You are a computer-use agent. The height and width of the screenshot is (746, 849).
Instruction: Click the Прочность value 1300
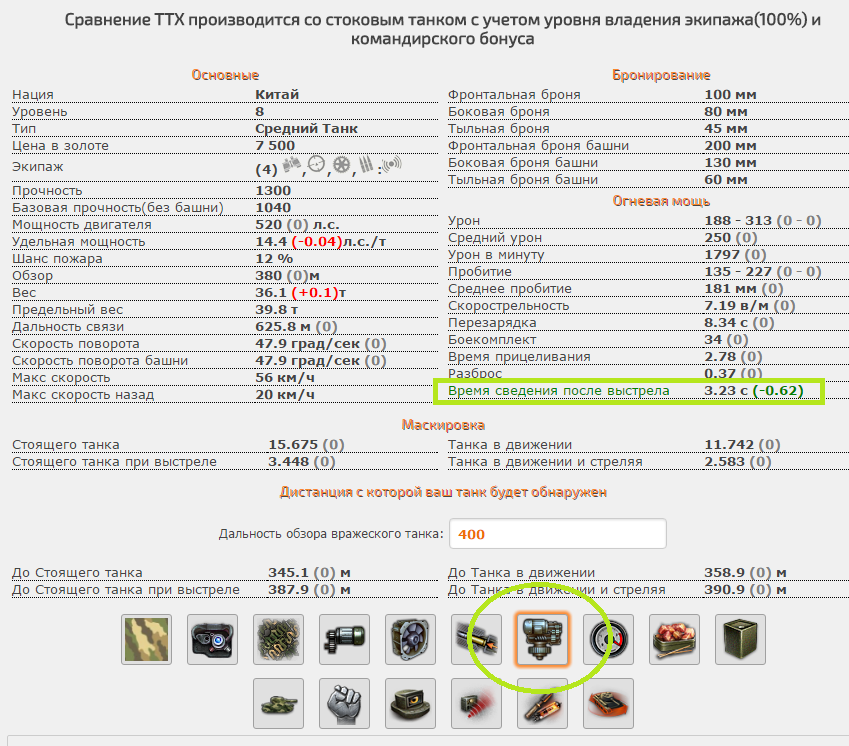(x=273, y=191)
